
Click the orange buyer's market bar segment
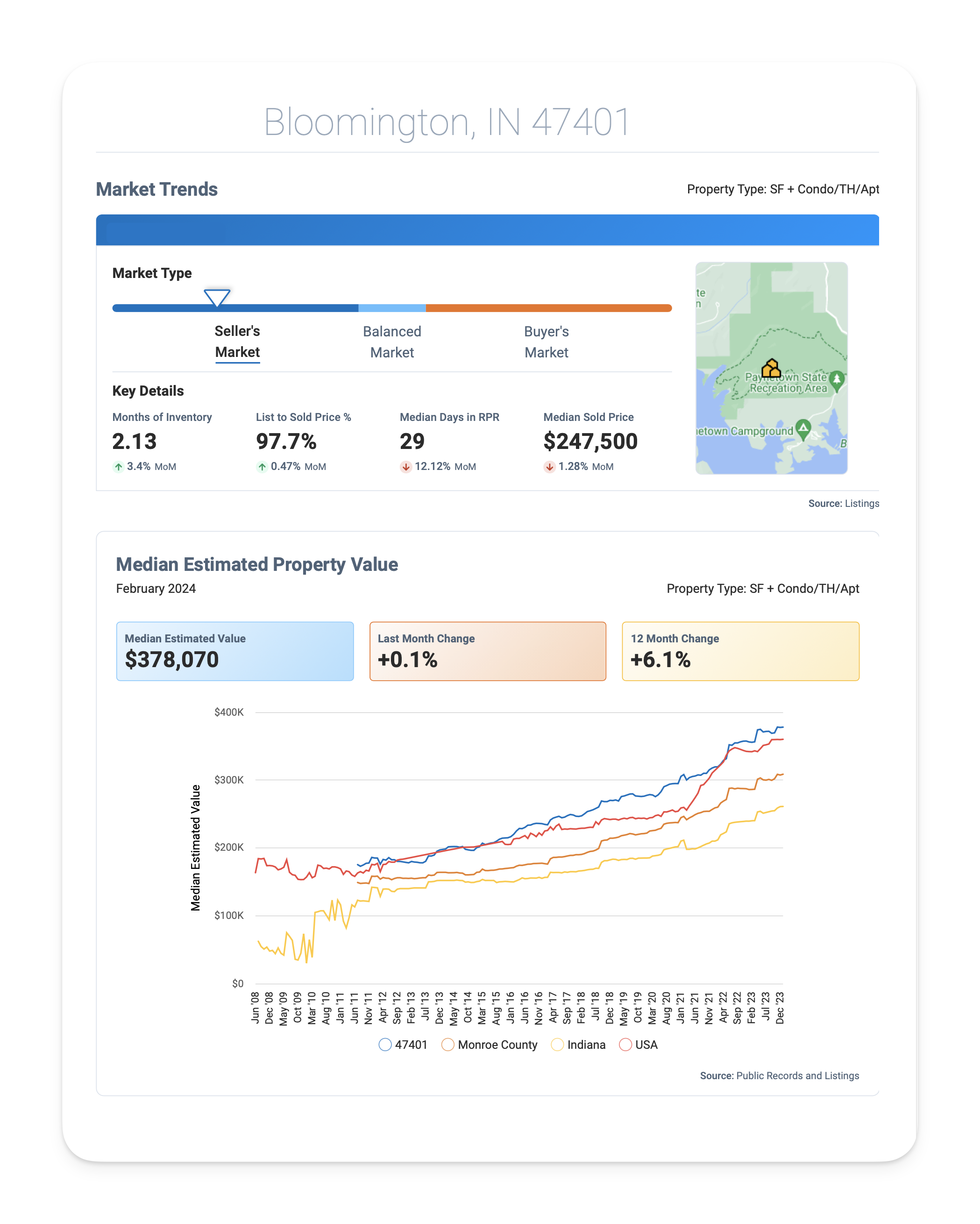pos(548,308)
